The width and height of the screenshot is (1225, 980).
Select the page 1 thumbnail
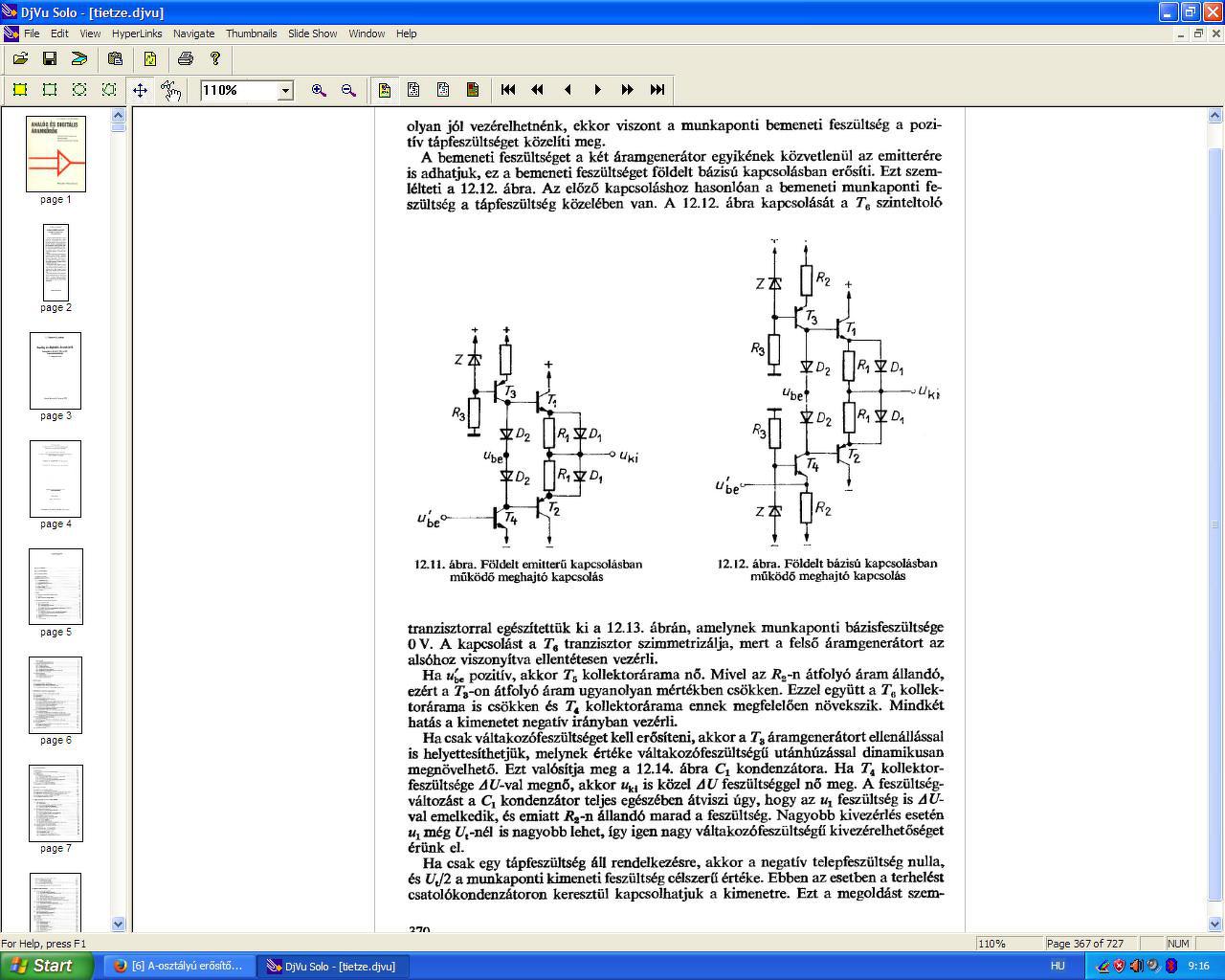(56, 154)
